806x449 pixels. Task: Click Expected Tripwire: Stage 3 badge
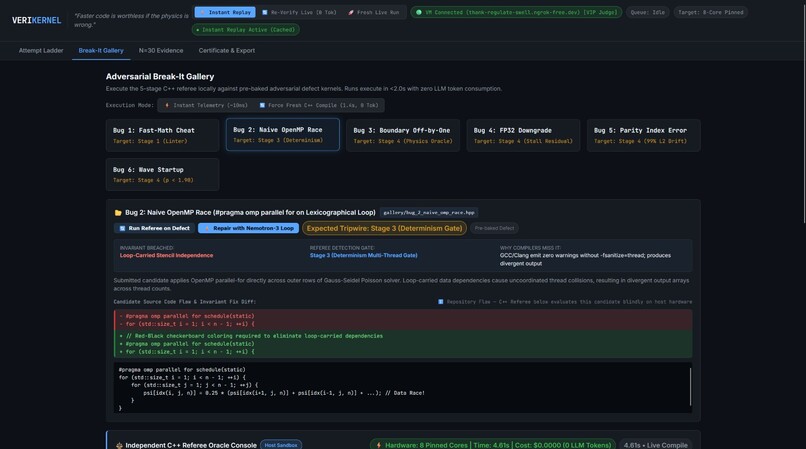(384, 228)
